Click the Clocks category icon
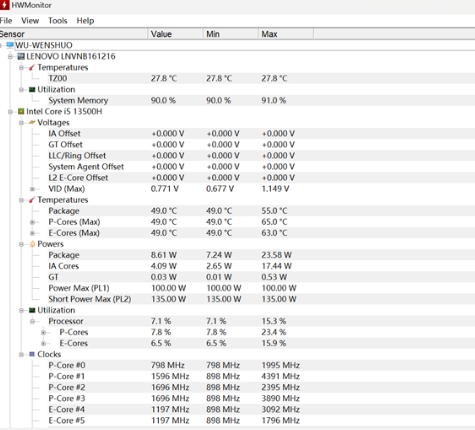This screenshot has height=430, width=475. point(32,354)
